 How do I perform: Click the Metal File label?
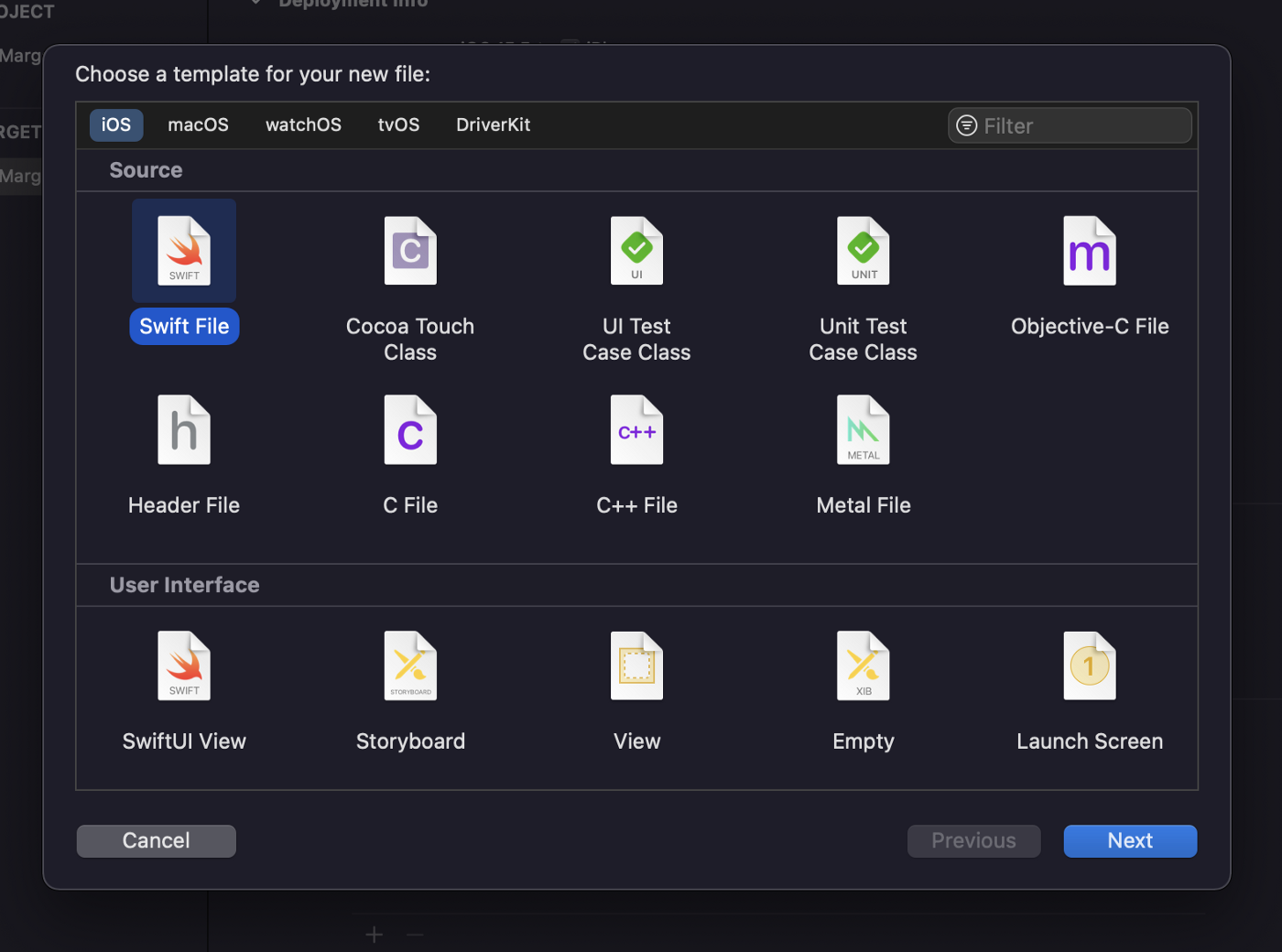864,505
